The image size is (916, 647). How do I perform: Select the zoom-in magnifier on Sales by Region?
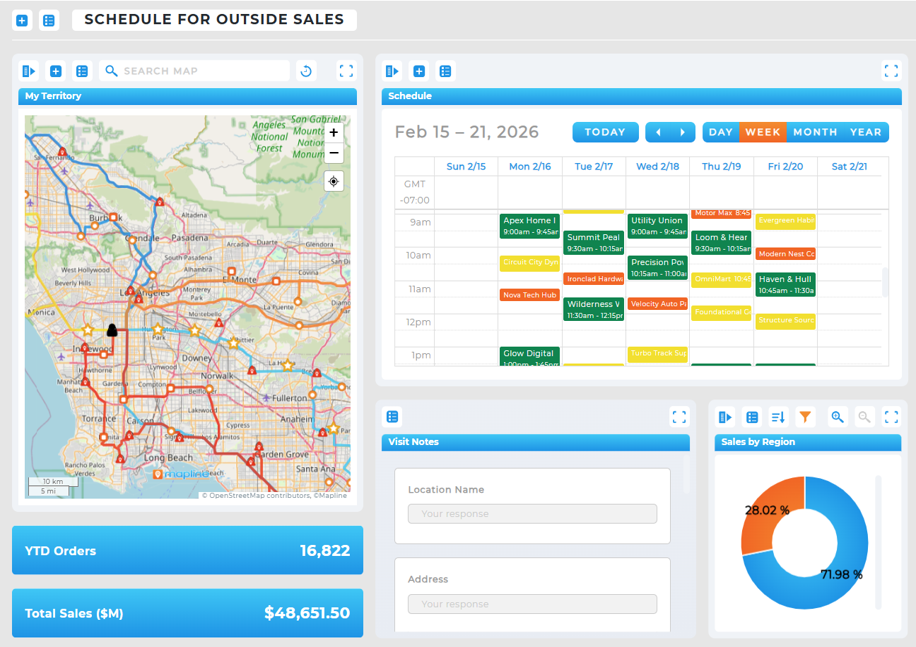coord(837,417)
